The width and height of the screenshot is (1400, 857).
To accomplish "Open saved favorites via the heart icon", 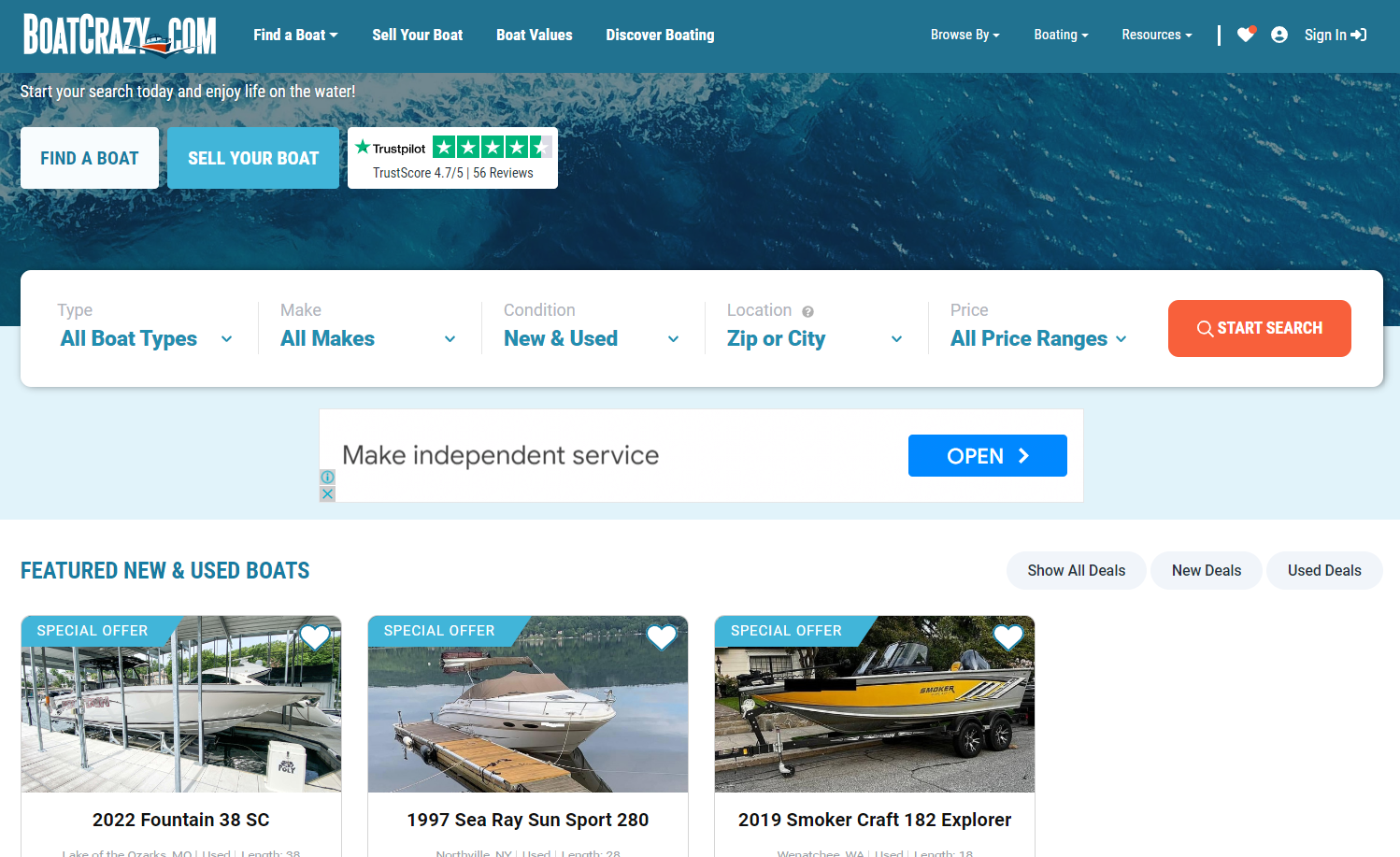I will [x=1247, y=34].
